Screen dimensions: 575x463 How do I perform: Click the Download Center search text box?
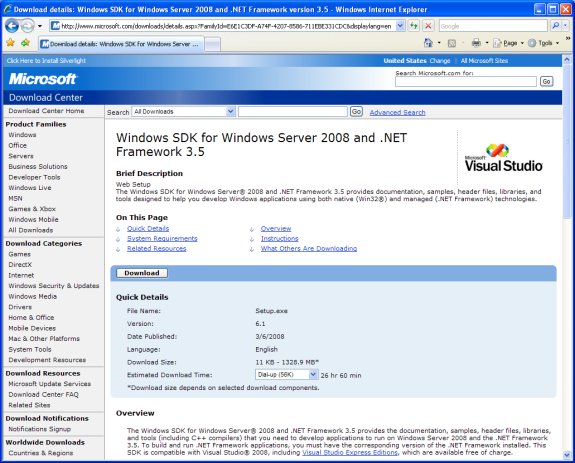[x=293, y=111]
